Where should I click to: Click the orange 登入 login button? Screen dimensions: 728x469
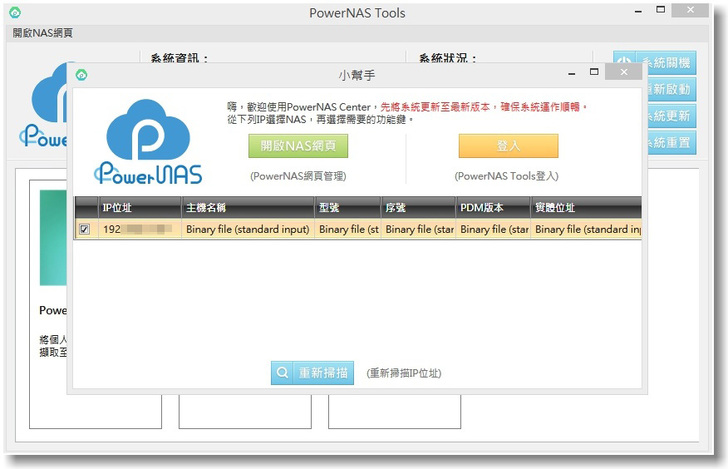pyautogui.click(x=508, y=146)
